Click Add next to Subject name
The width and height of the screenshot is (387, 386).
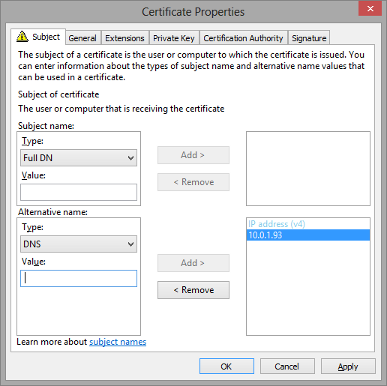pos(193,155)
